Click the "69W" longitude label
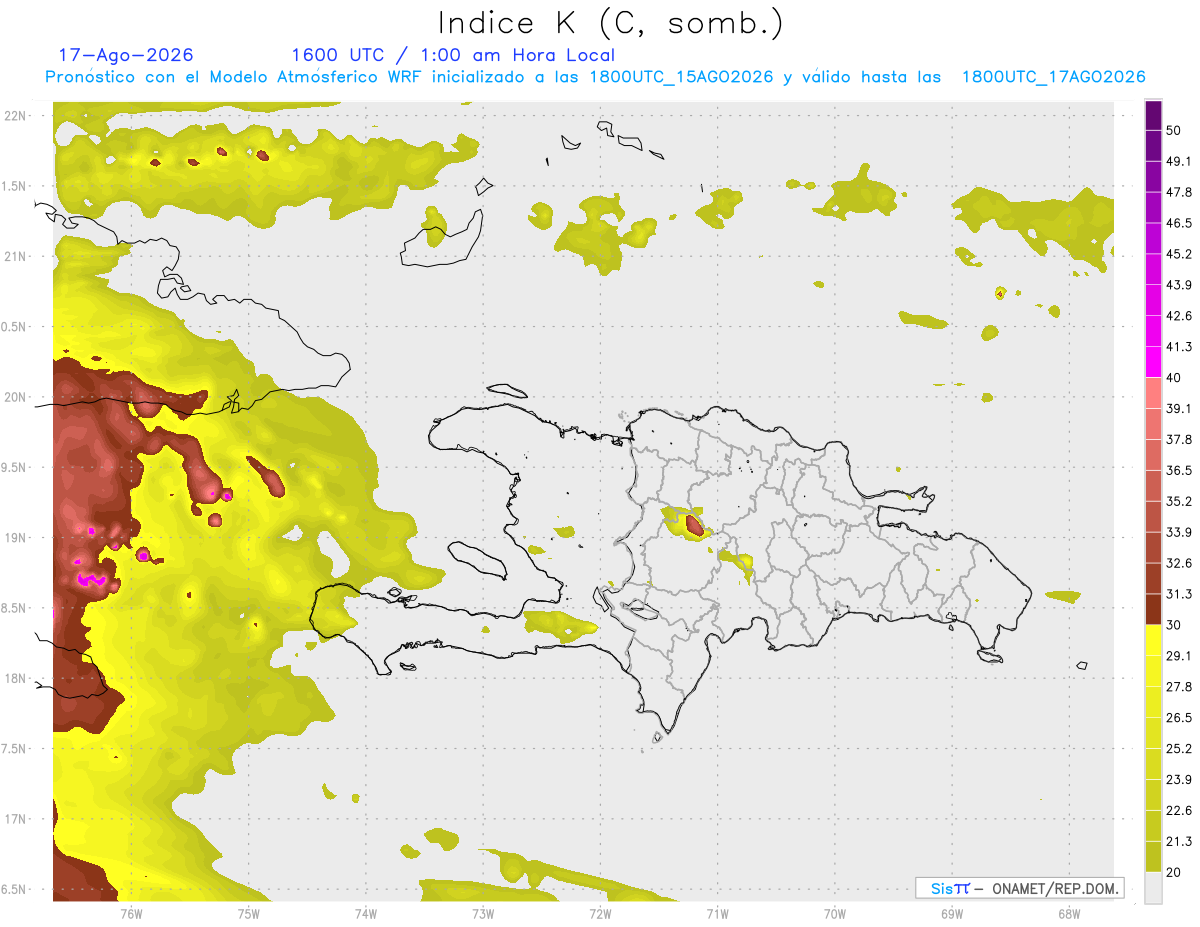The height and width of the screenshot is (927, 1200). click(x=951, y=913)
